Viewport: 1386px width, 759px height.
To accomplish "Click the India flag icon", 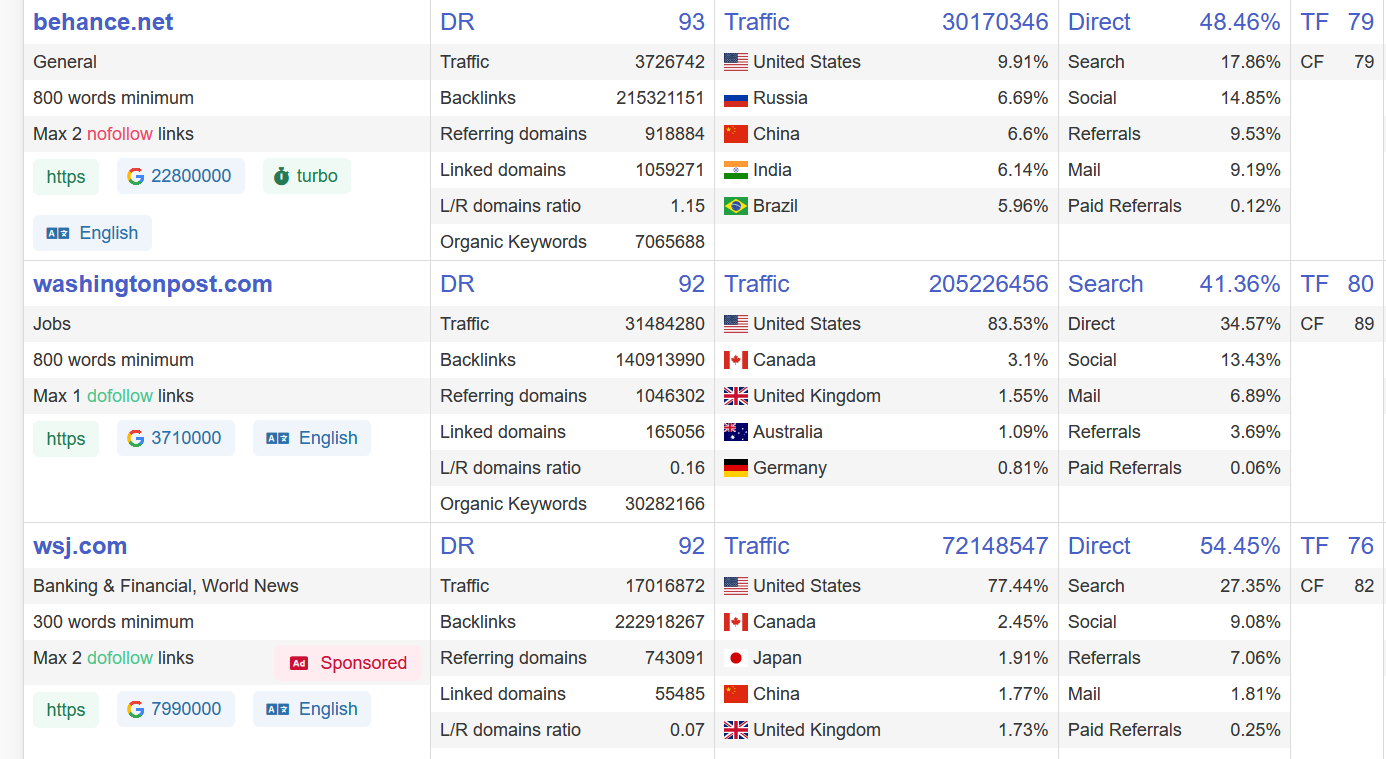I will [x=736, y=170].
